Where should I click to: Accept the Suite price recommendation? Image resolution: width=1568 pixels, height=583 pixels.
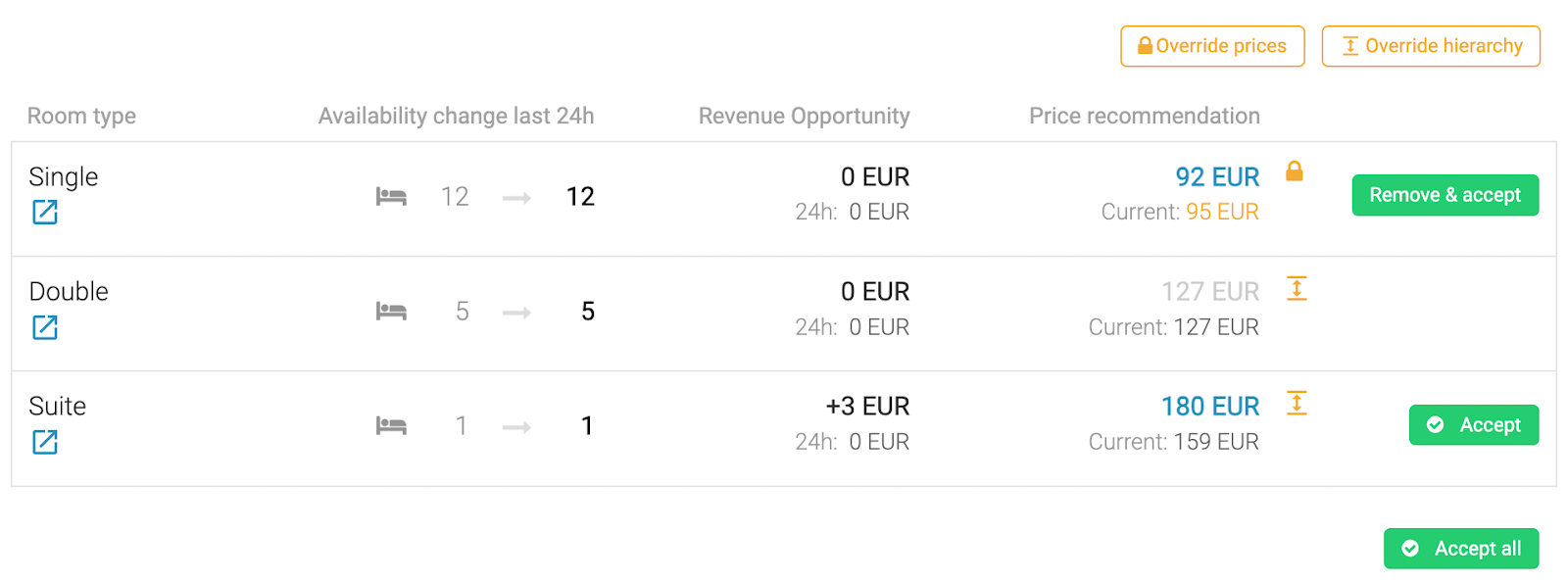click(1474, 425)
